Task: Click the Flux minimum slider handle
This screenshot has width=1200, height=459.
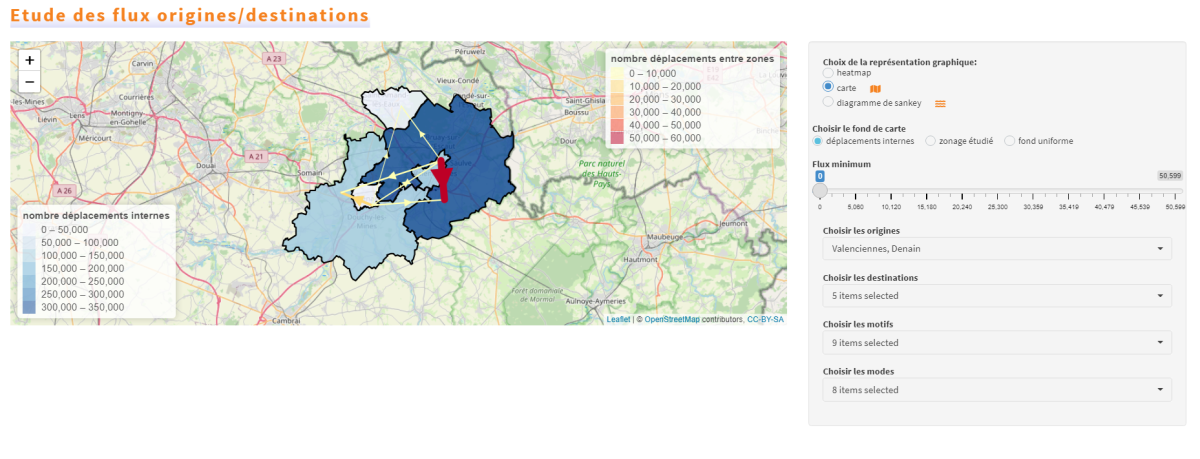Action: click(820, 191)
